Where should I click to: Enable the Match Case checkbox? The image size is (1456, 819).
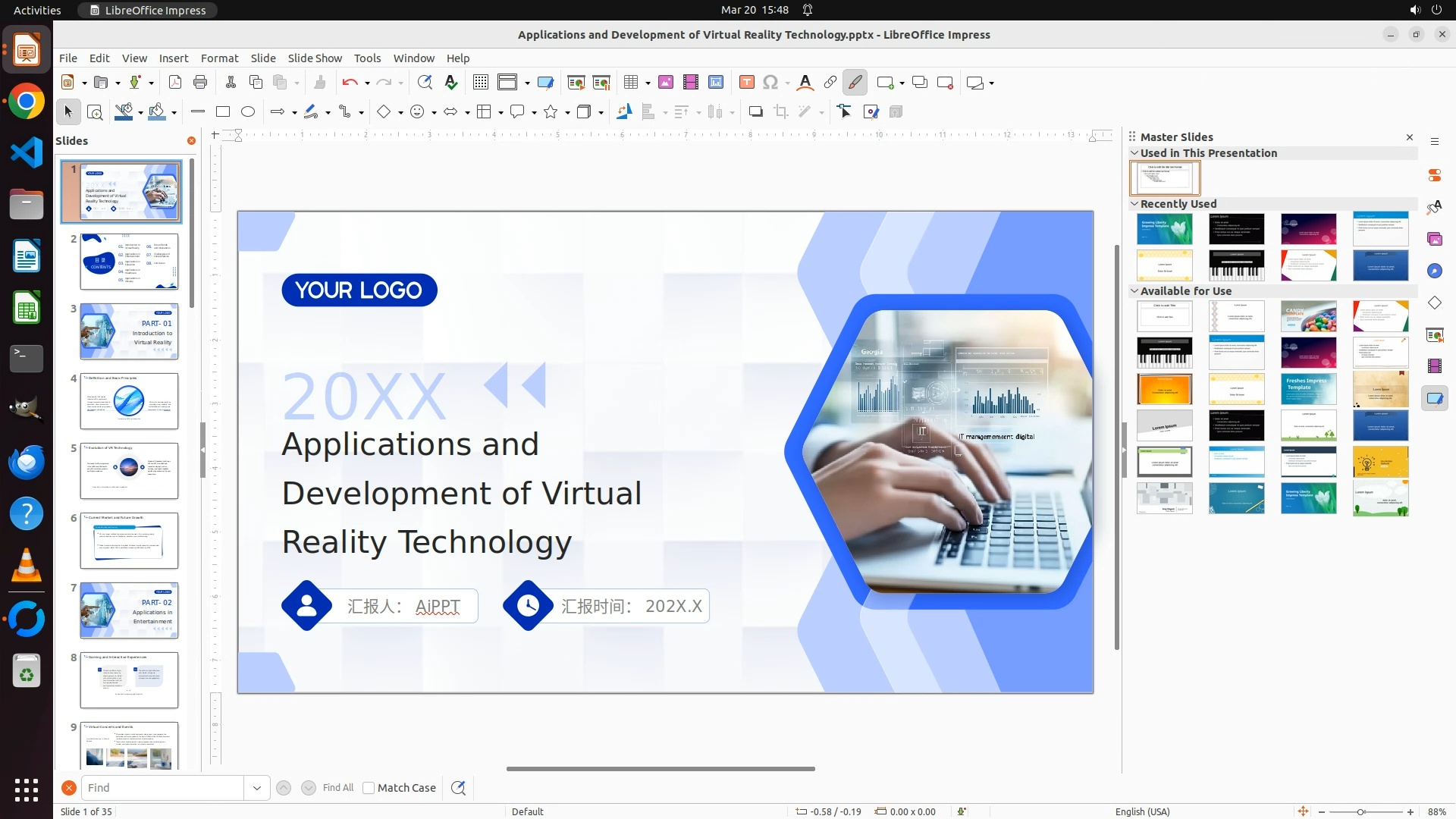click(x=369, y=788)
